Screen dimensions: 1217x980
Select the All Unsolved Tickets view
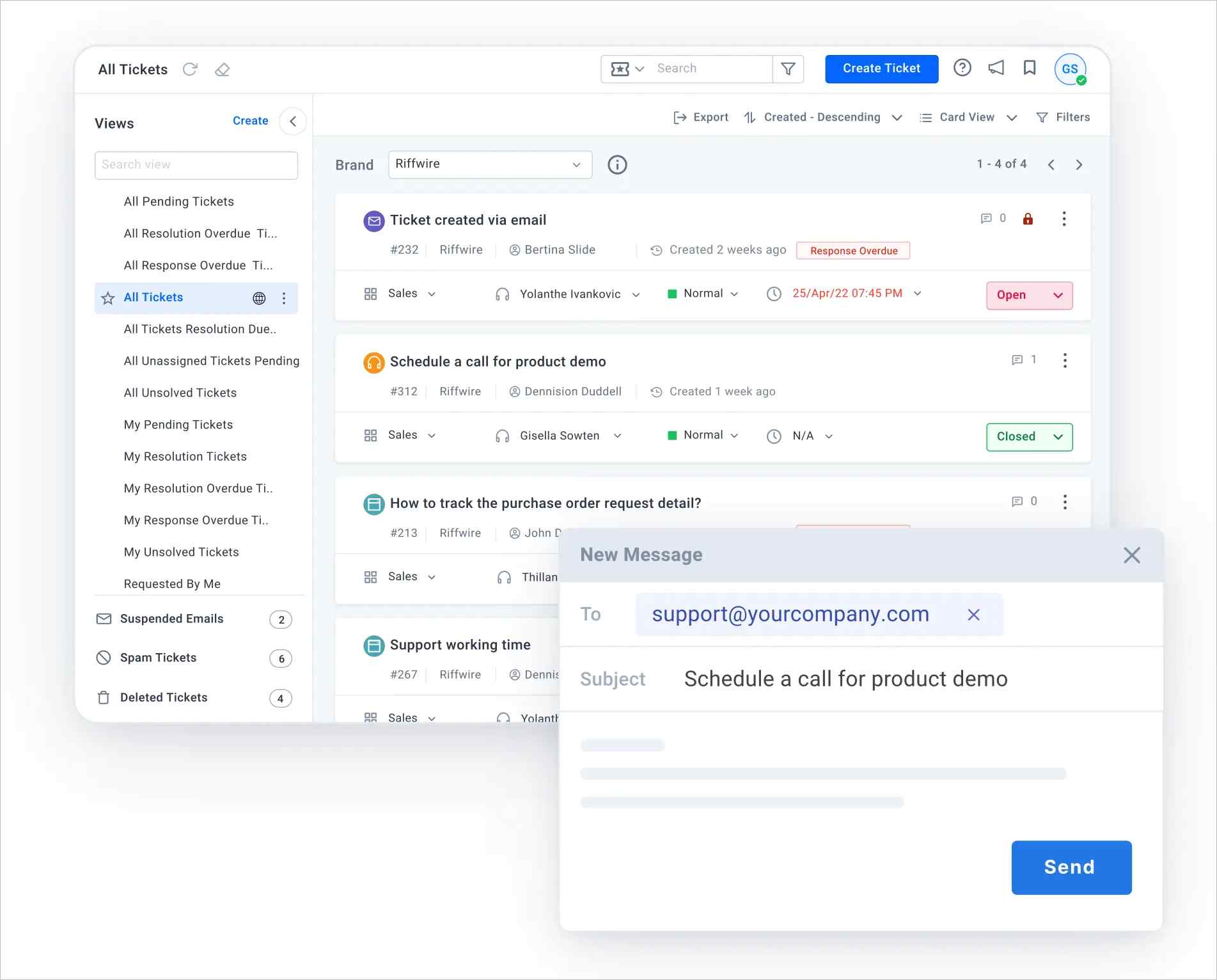(180, 393)
